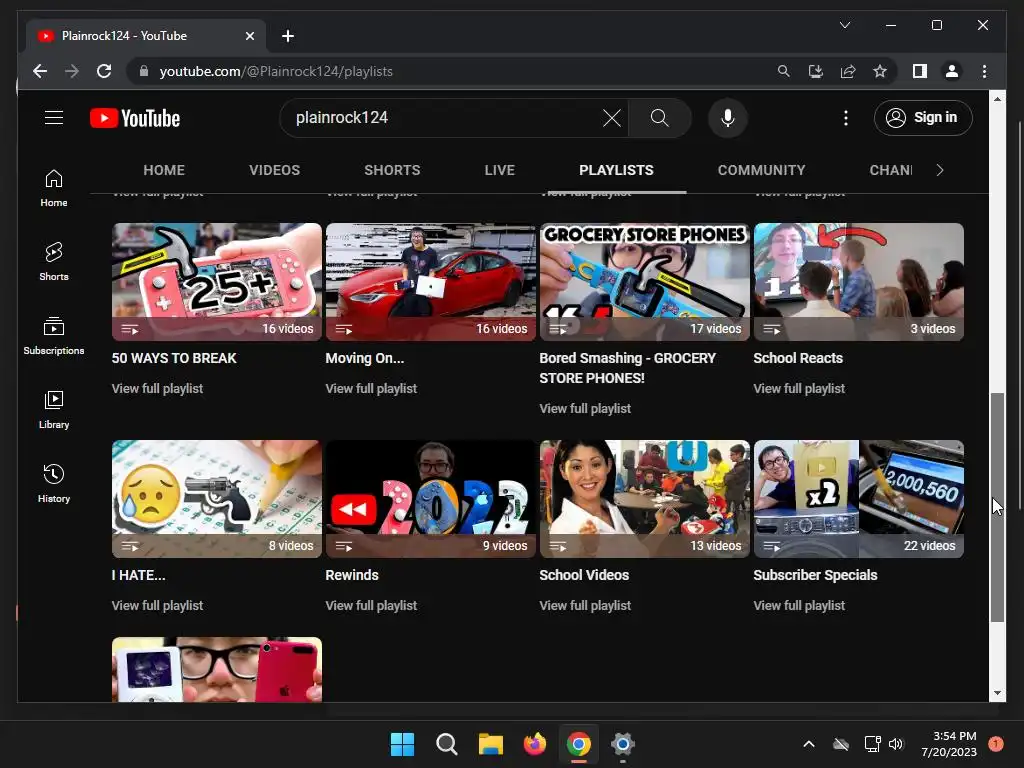The height and width of the screenshot is (768, 1024).
Task: Open the GROCERY STORE PHONES thumbnail
Action: click(x=645, y=281)
